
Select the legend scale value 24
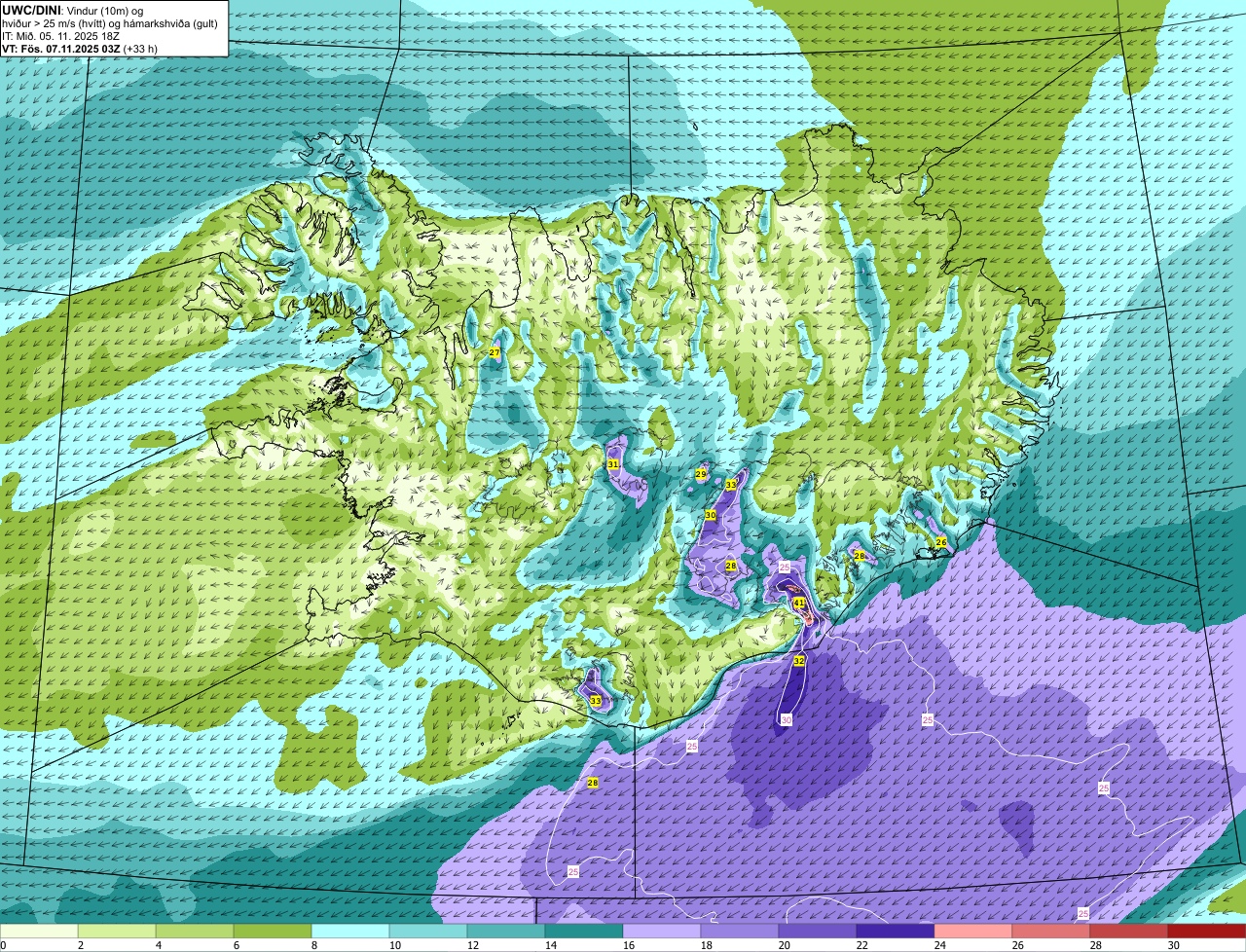940,945
